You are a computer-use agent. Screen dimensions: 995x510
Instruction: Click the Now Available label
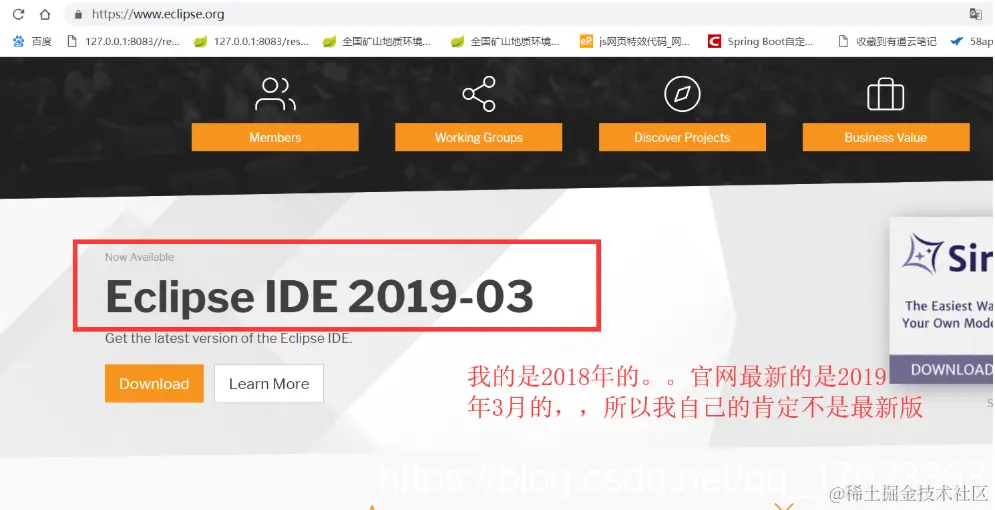[x=140, y=257]
